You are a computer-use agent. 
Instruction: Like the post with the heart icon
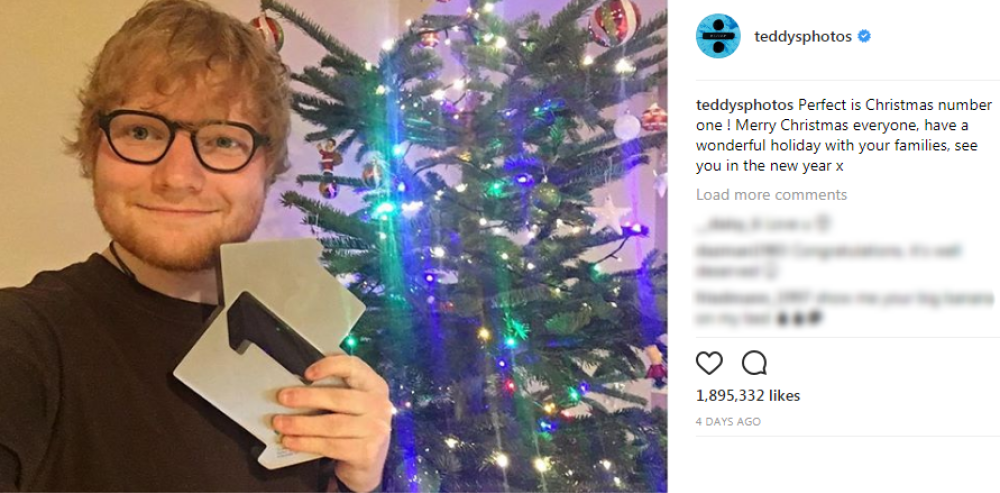(709, 363)
